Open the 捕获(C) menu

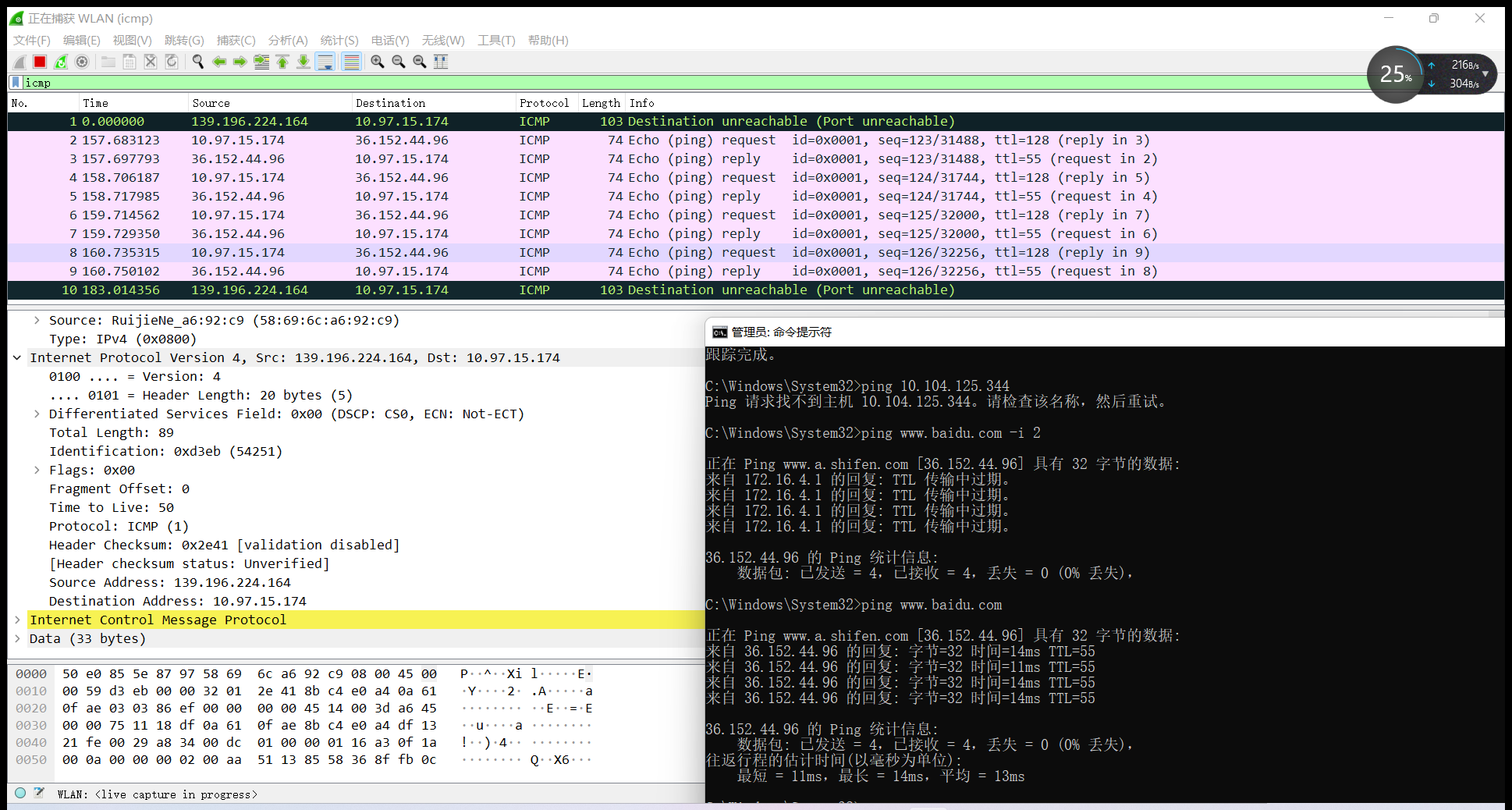(x=236, y=40)
